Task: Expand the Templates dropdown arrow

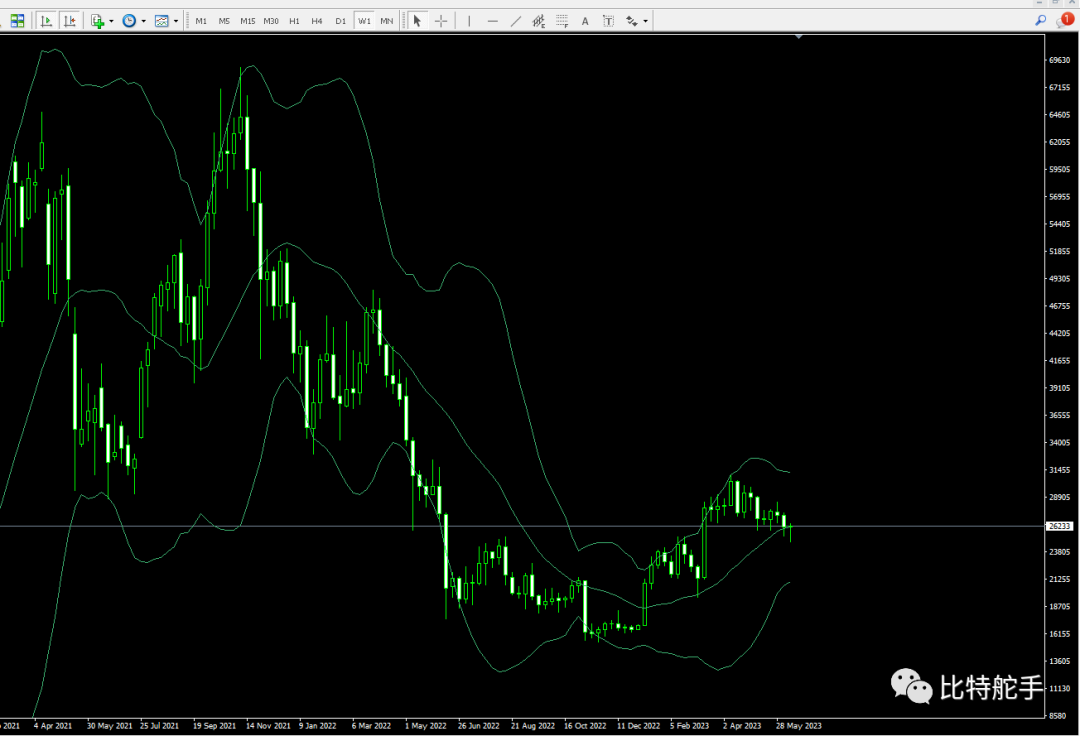Action: (x=176, y=21)
